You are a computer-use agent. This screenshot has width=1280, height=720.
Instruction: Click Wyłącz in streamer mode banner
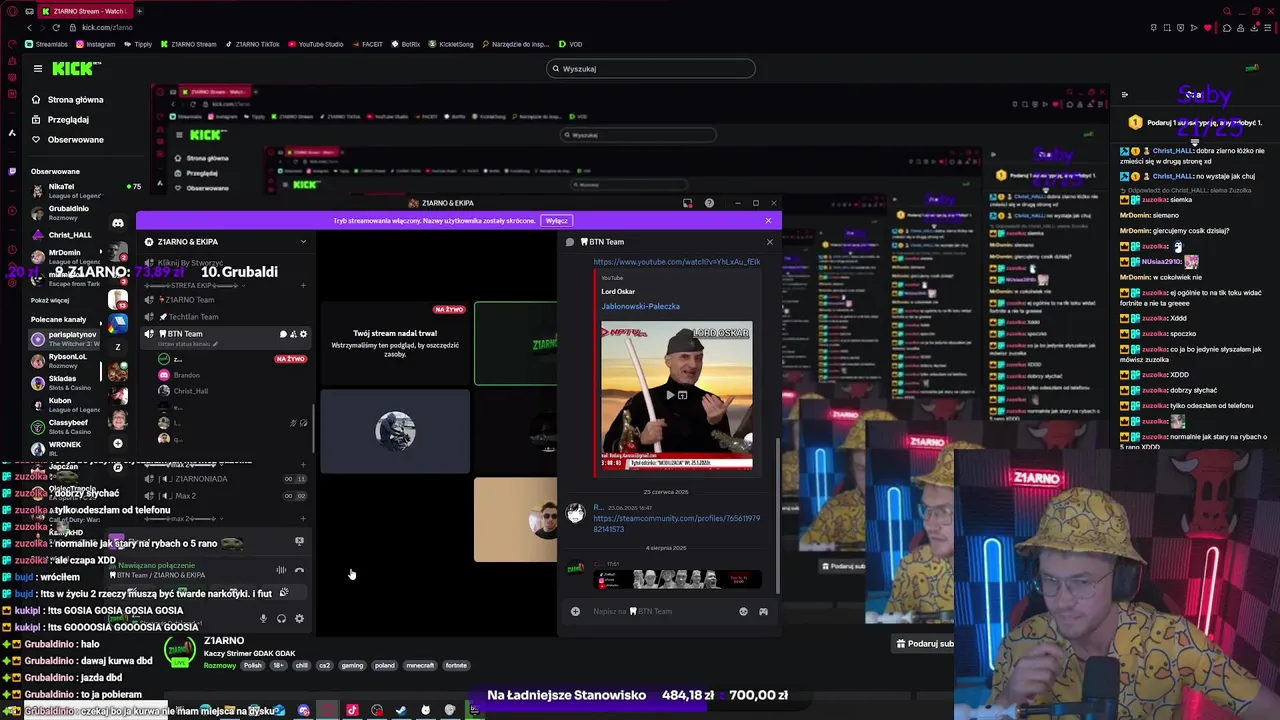coord(557,220)
